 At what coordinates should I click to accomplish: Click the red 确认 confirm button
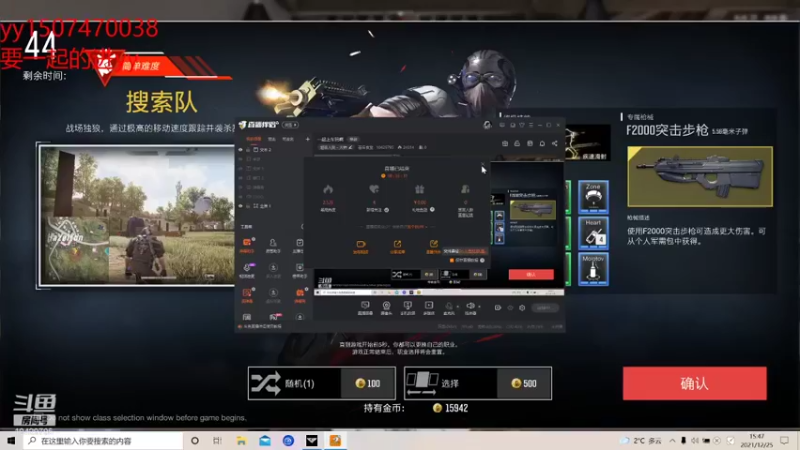(694, 383)
